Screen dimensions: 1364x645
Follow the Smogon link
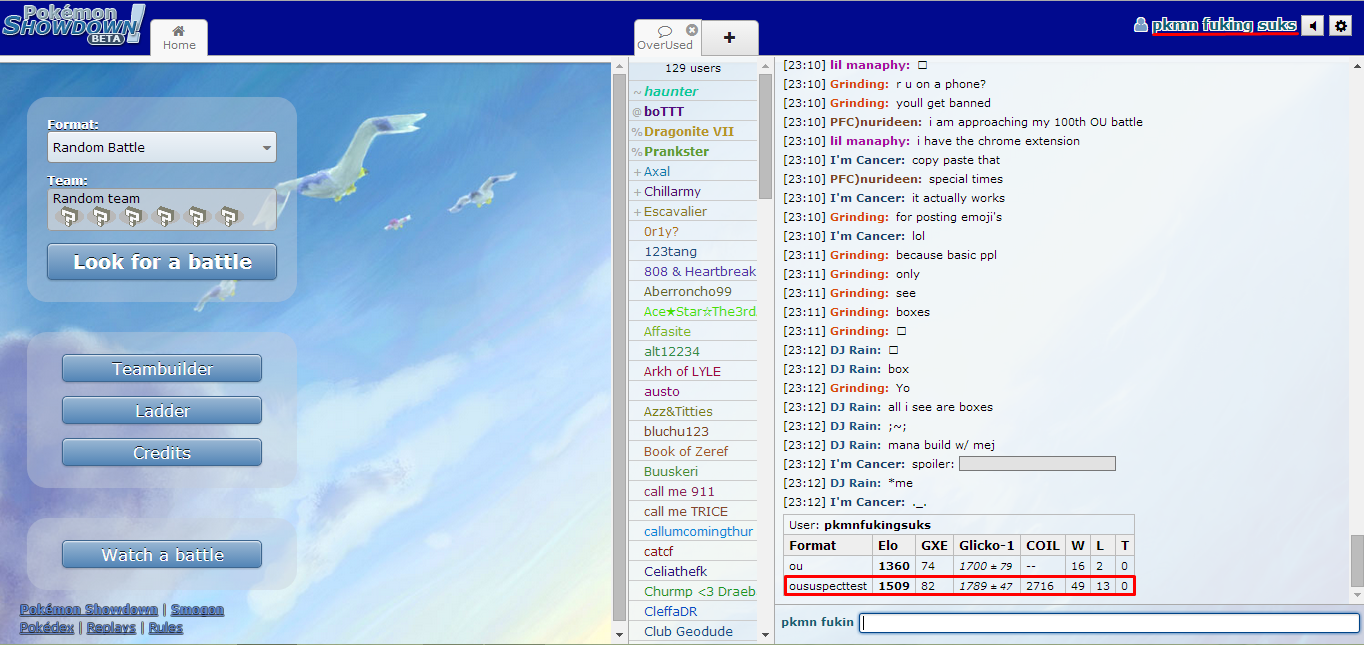click(197, 610)
